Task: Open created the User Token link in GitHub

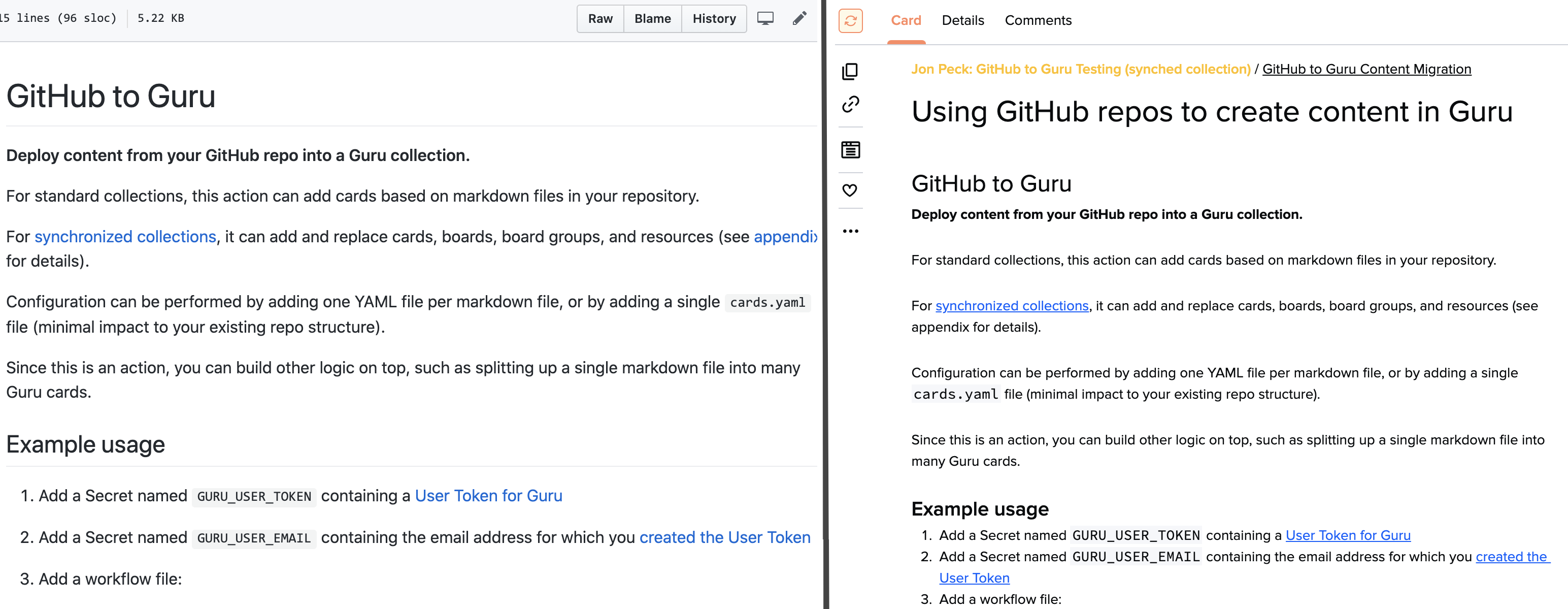Action: click(724, 537)
